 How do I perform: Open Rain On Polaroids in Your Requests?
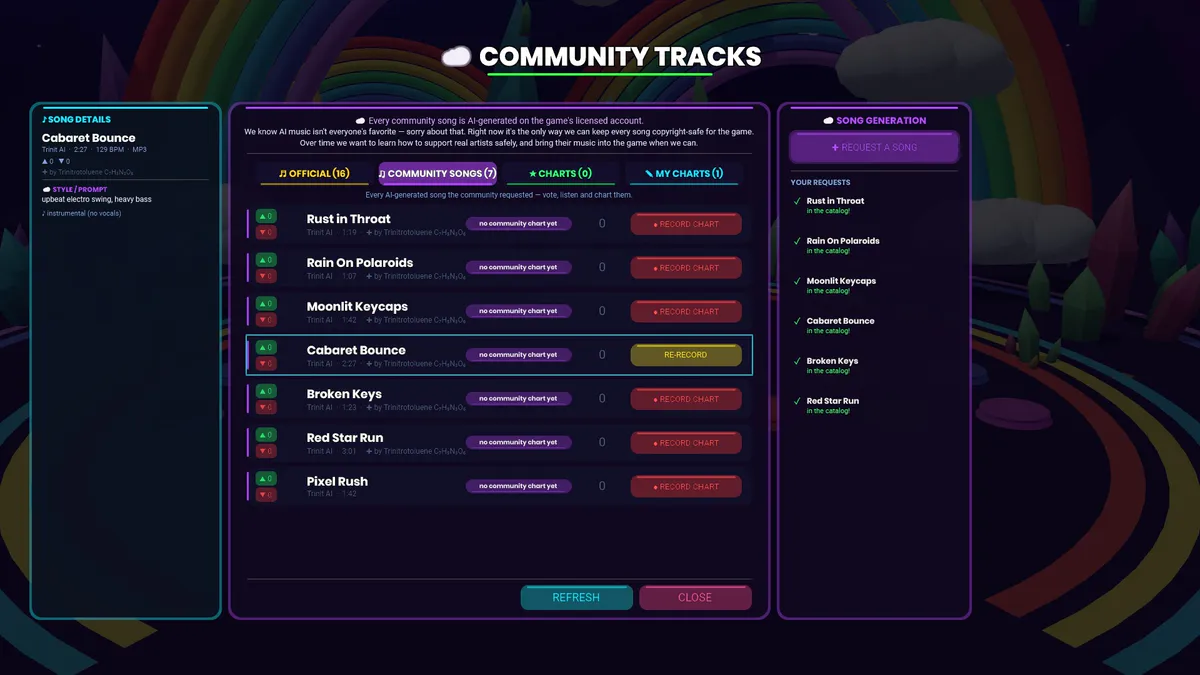(843, 241)
